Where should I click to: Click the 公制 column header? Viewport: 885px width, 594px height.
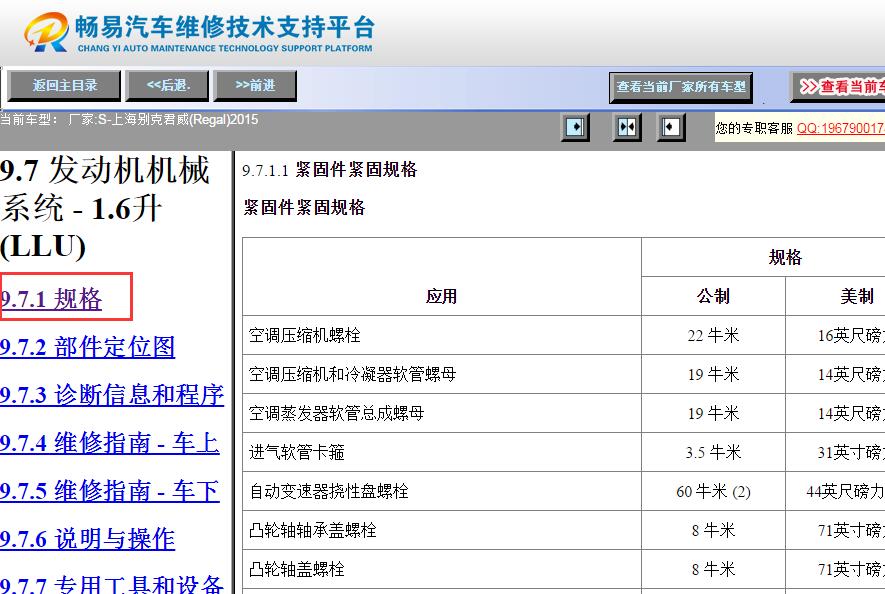[713, 296]
